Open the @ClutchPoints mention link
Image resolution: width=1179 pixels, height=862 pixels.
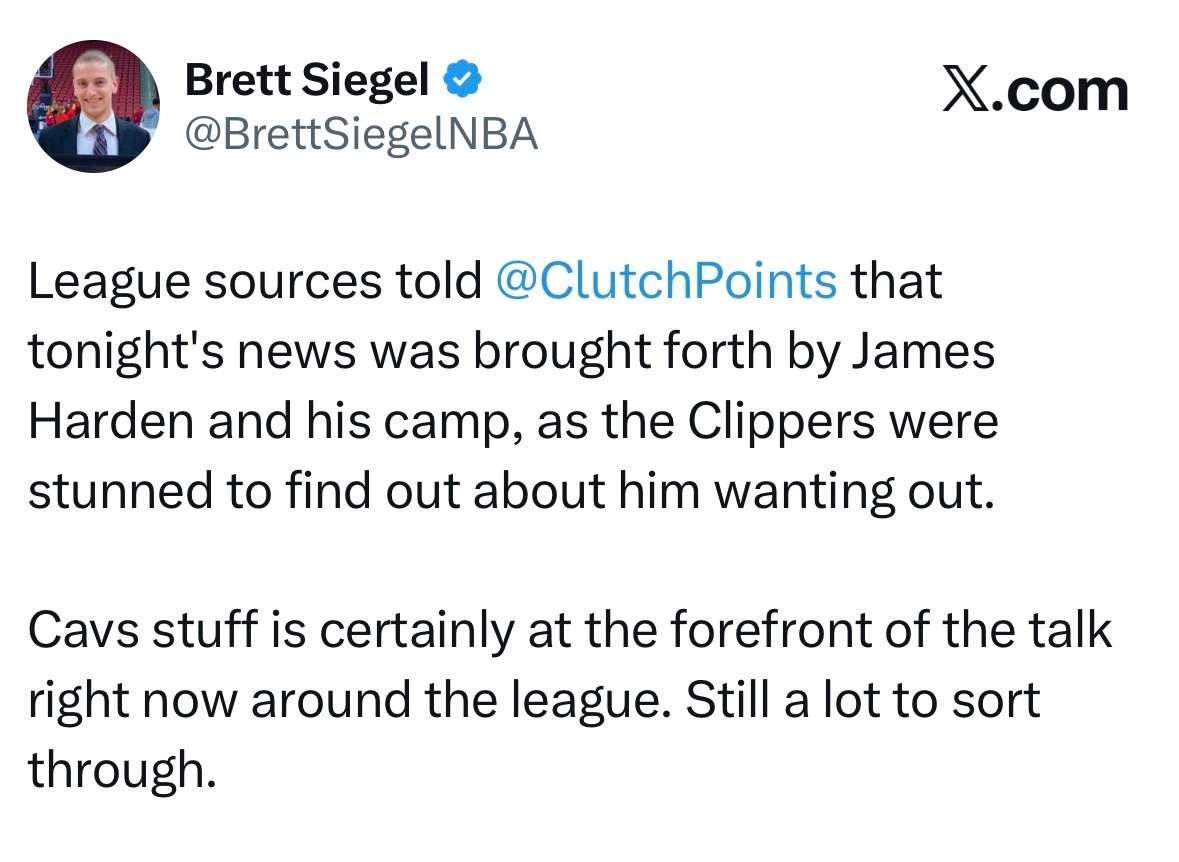666,282
